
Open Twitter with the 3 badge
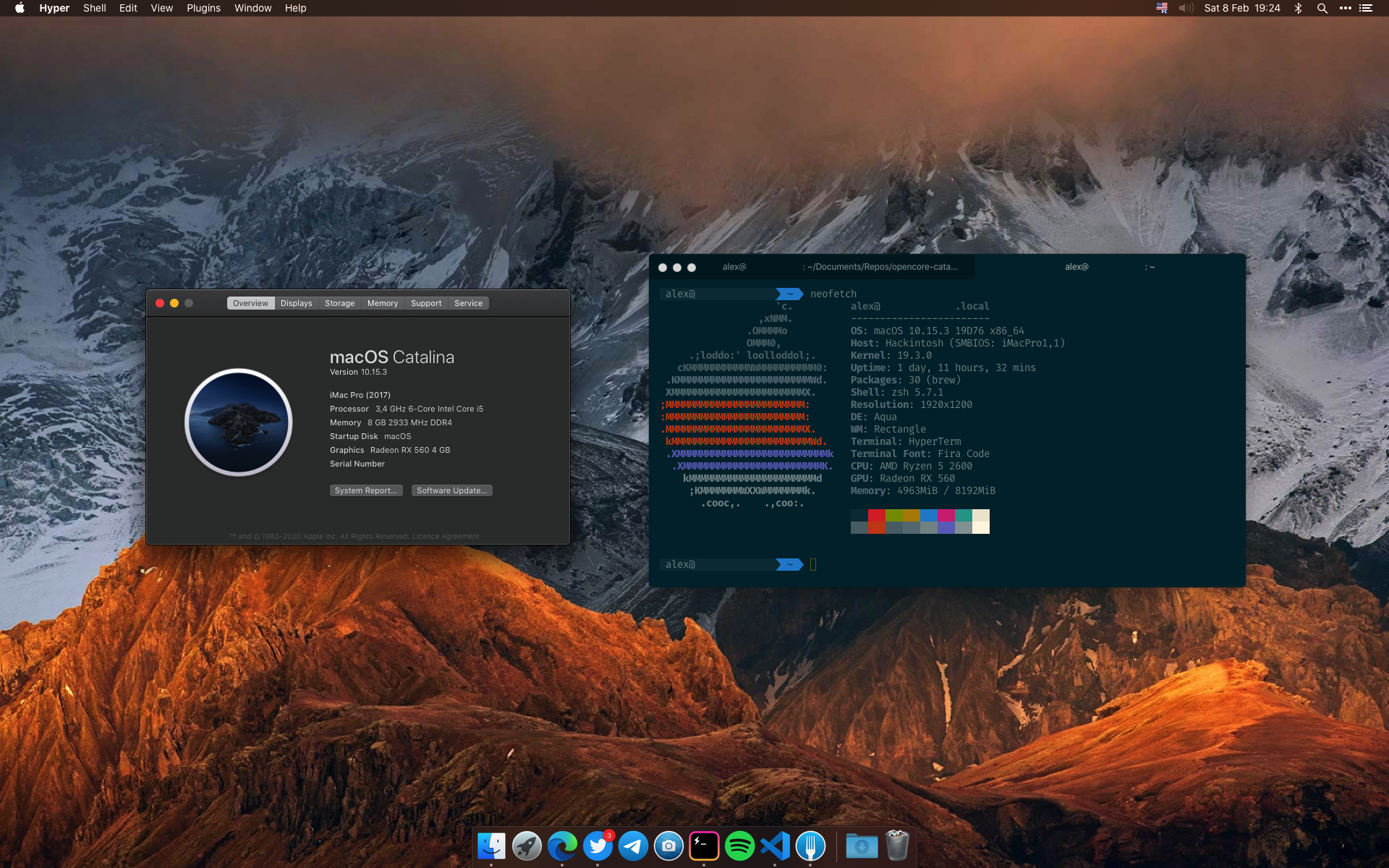pyautogui.click(x=598, y=846)
